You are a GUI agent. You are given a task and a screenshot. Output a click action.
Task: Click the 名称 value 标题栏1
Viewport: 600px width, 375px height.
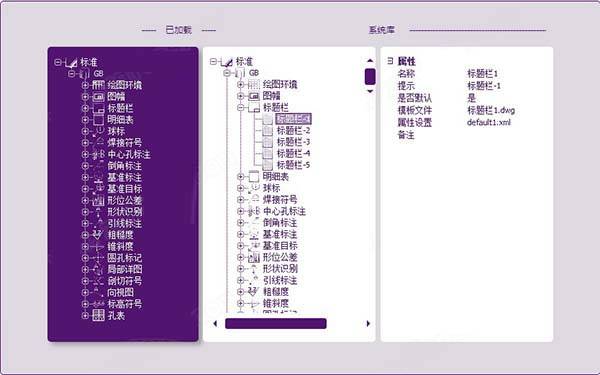[483, 73]
